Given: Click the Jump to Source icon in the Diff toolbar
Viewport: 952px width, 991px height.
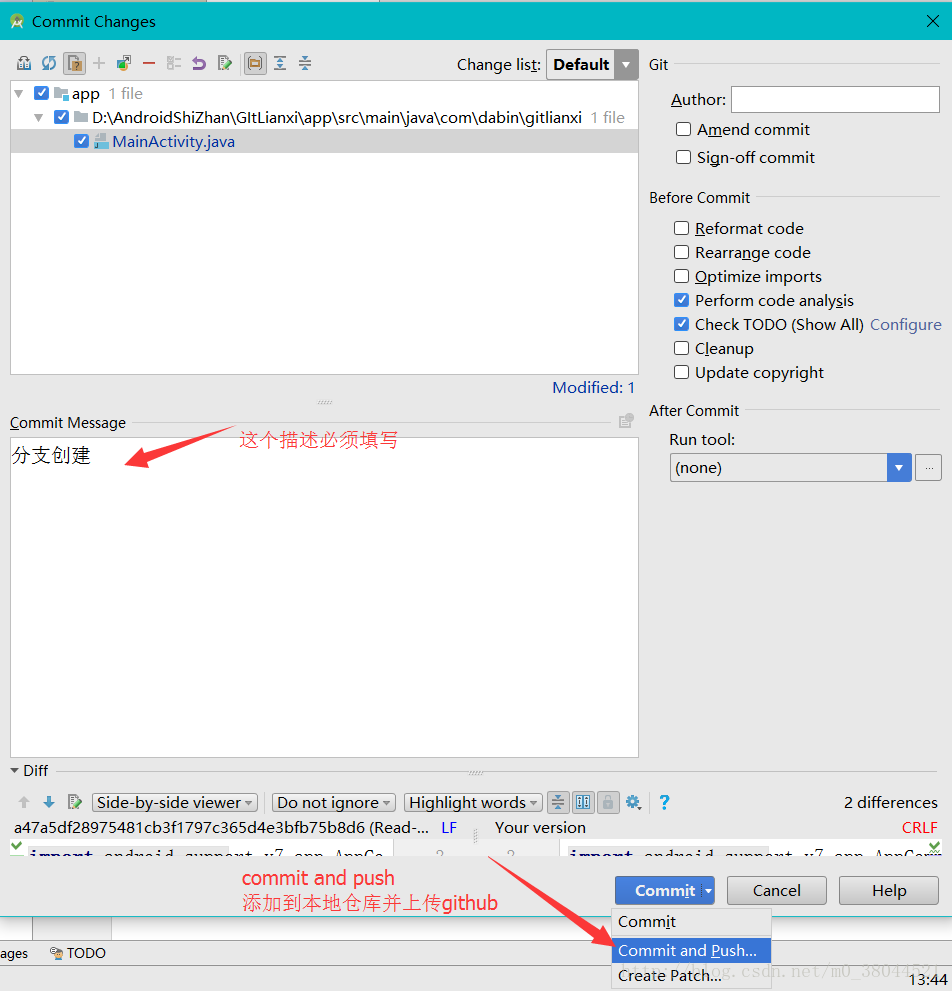Looking at the screenshot, I should pos(75,802).
